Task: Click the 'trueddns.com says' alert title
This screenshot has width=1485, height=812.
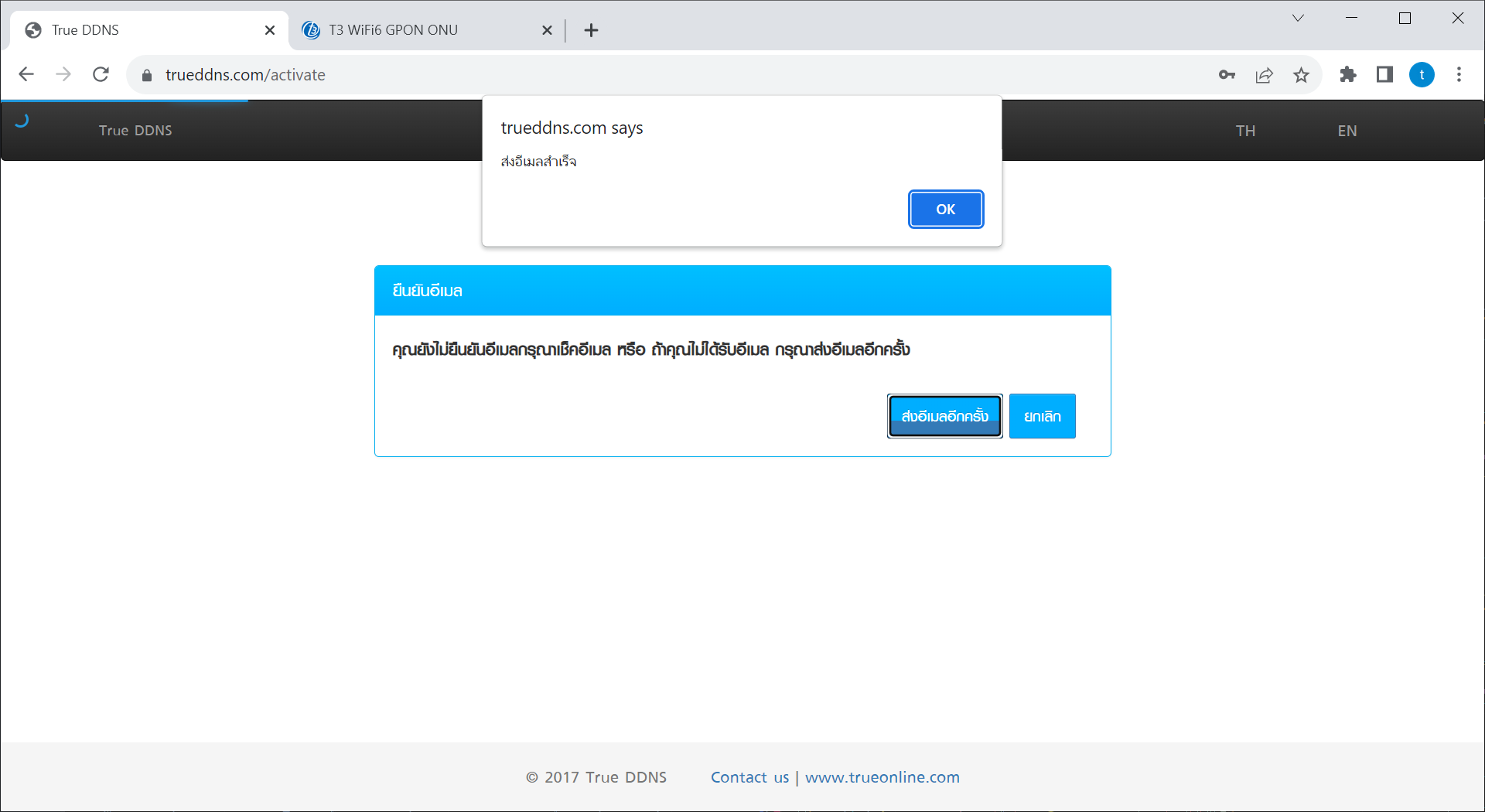Action: (x=572, y=128)
